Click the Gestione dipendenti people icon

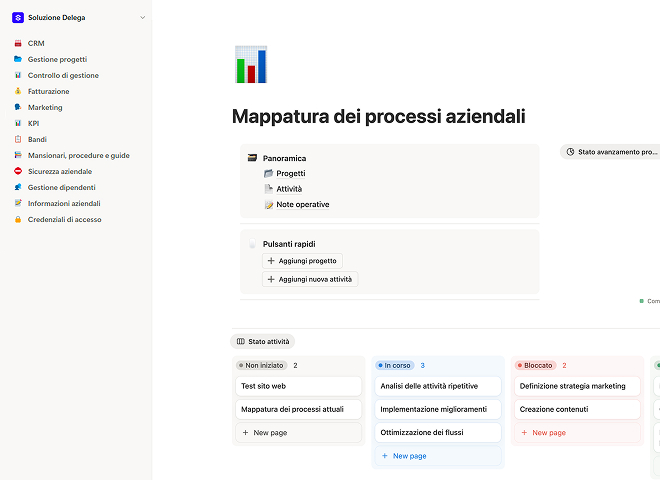pyautogui.click(x=18, y=187)
